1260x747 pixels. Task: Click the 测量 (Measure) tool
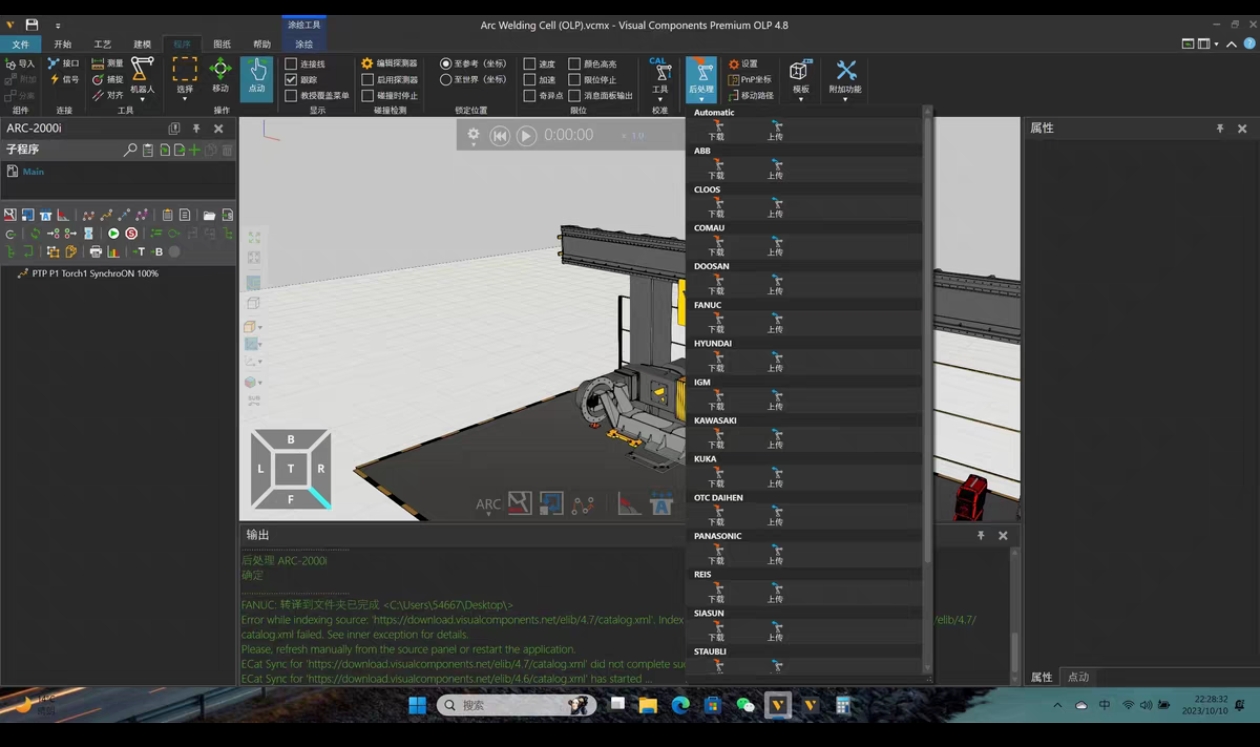coord(107,64)
